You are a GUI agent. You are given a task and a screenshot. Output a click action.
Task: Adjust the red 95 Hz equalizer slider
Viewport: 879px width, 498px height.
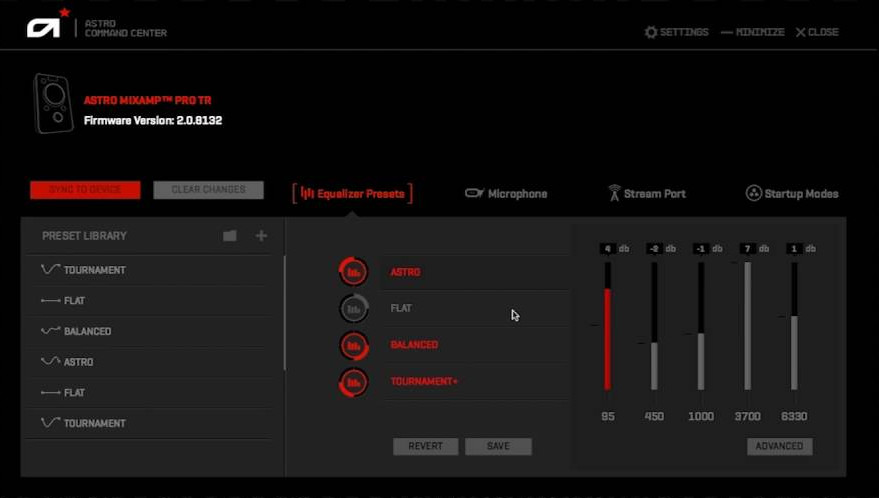coord(608,325)
